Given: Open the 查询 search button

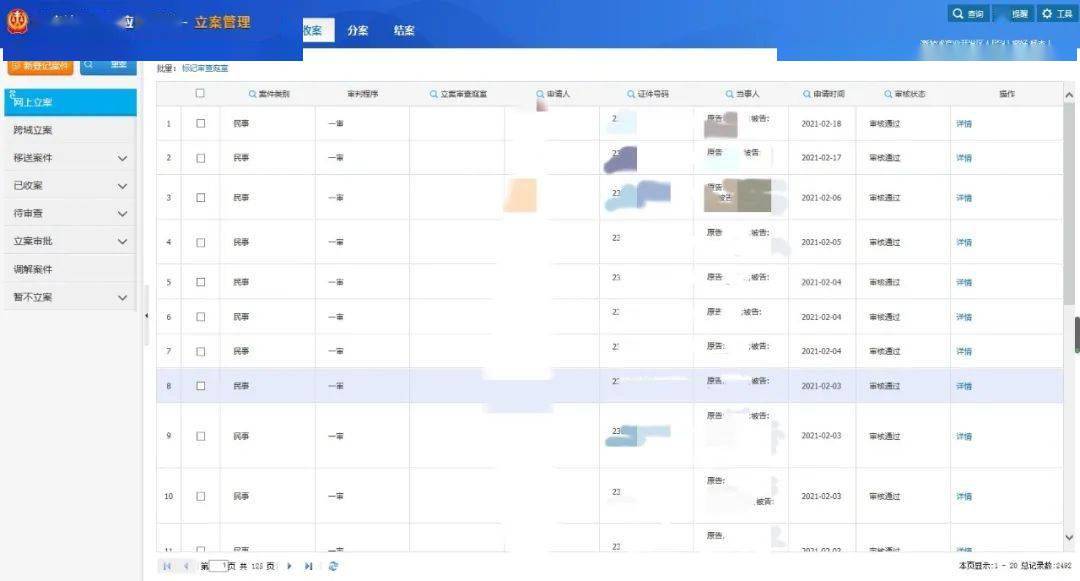Looking at the screenshot, I should [x=968, y=14].
